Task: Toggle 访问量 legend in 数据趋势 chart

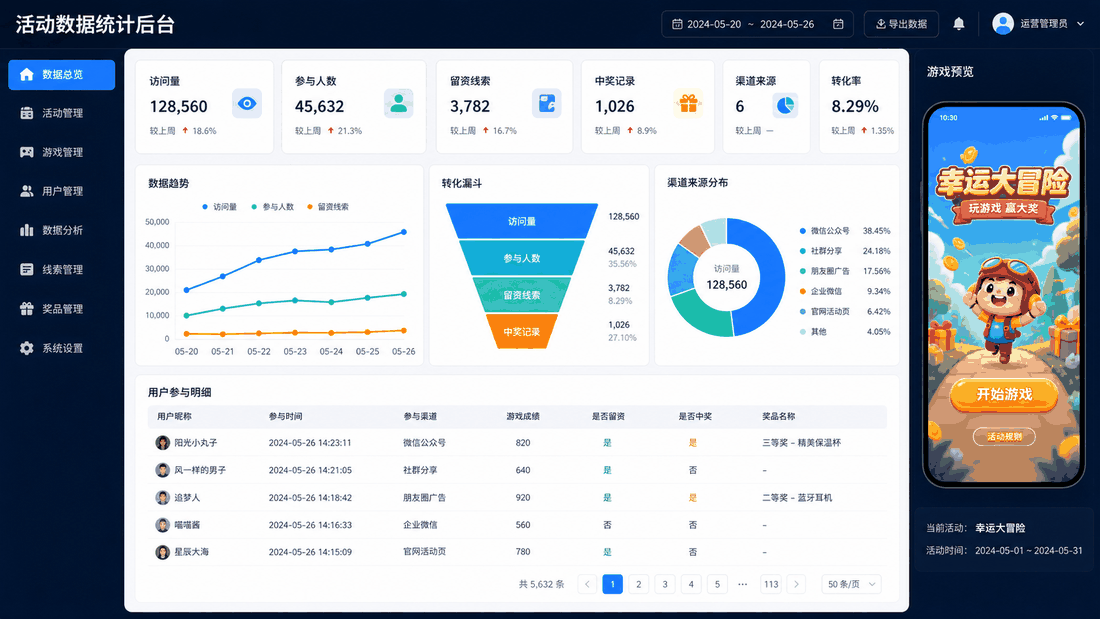Action: pyautogui.click(x=220, y=207)
